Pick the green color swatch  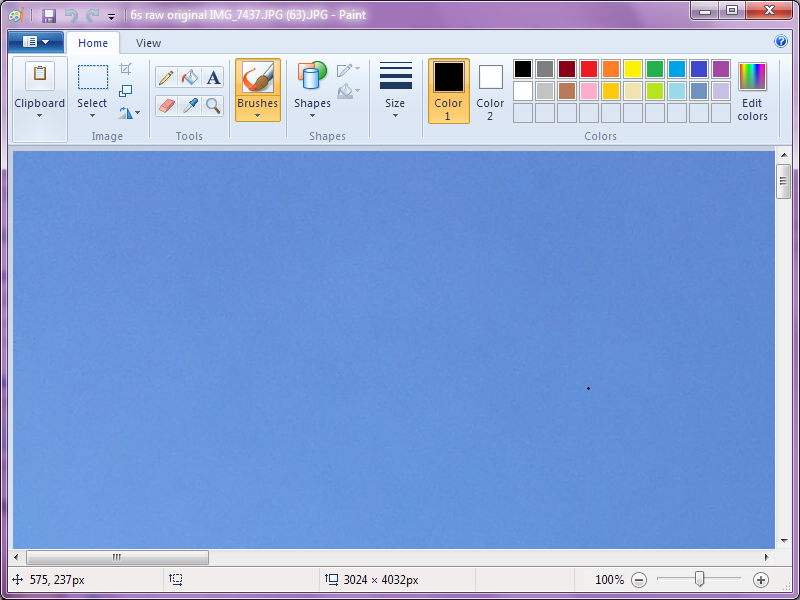(x=655, y=69)
